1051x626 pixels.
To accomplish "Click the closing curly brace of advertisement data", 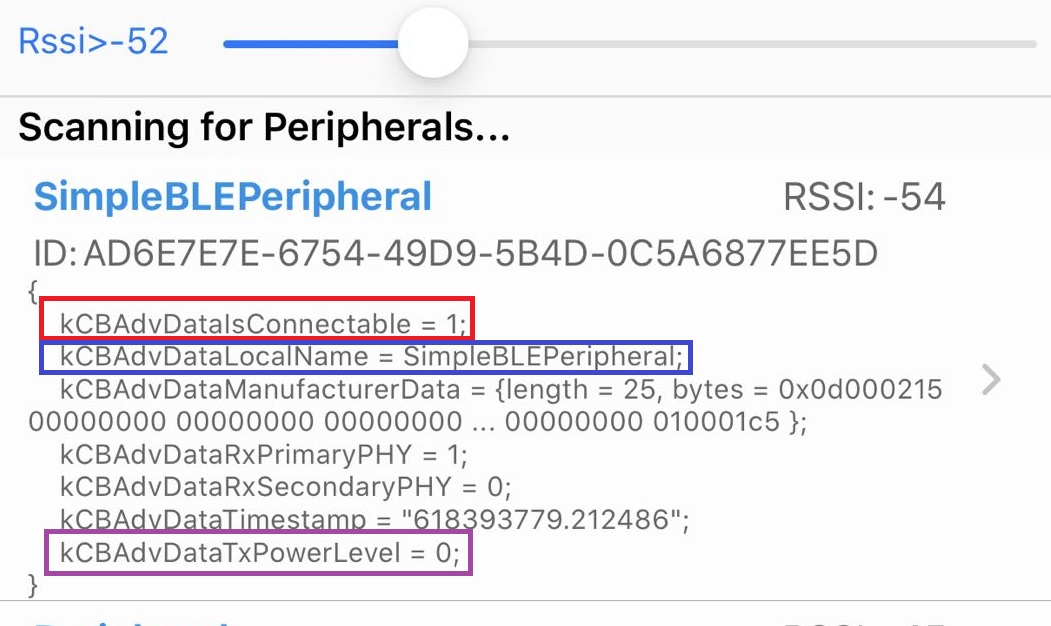I will click(34, 582).
